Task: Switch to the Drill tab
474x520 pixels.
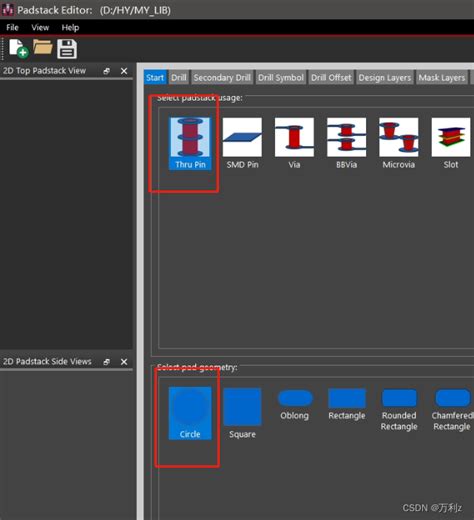Action: point(179,77)
